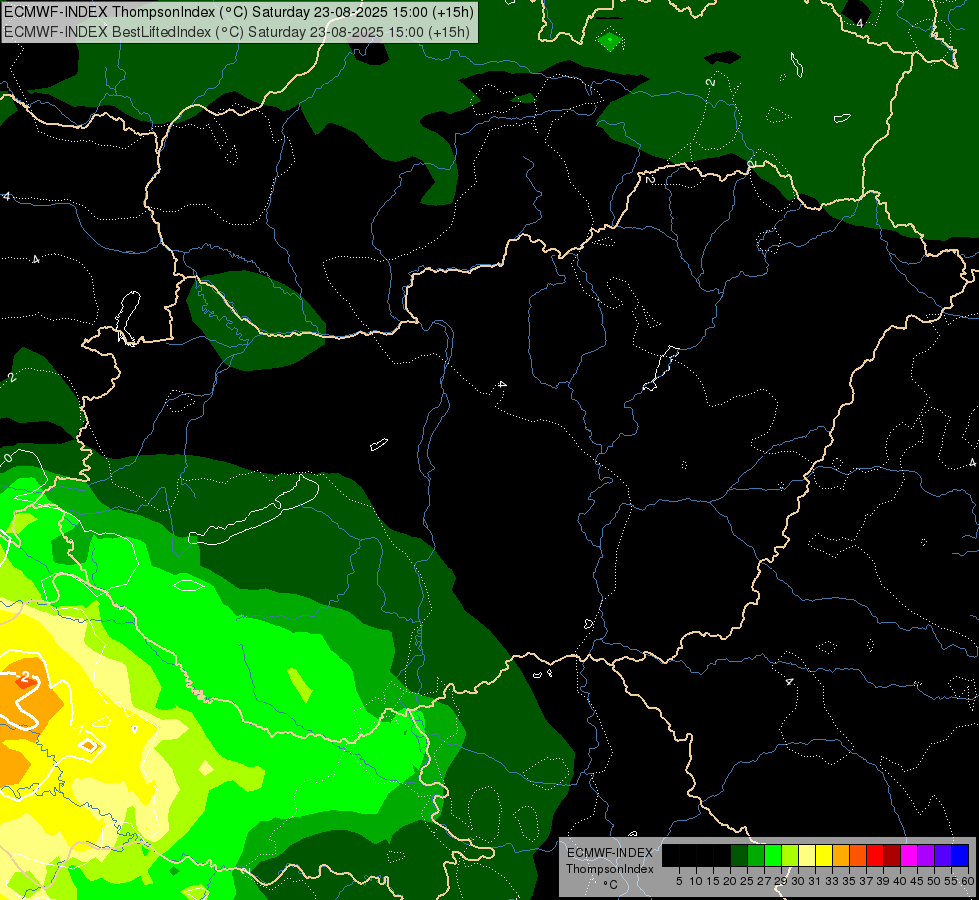This screenshot has height=900, width=979.
Task: Select the bright red 37–39 legend swatch
Action: click(875, 855)
